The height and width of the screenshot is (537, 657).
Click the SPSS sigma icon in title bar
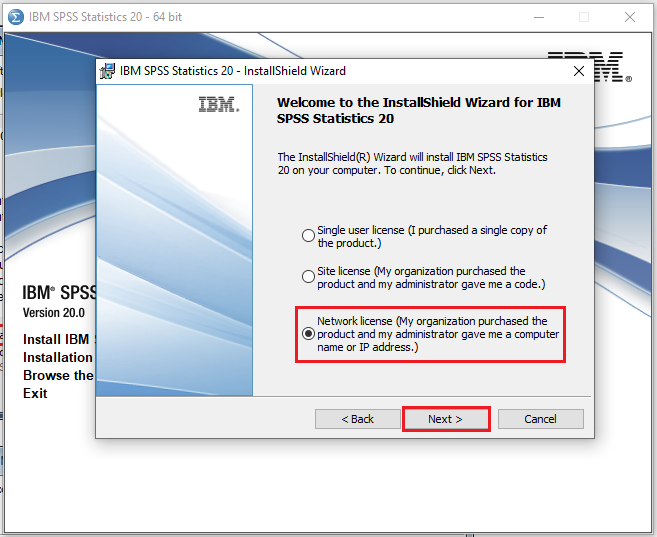pos(15,17)
